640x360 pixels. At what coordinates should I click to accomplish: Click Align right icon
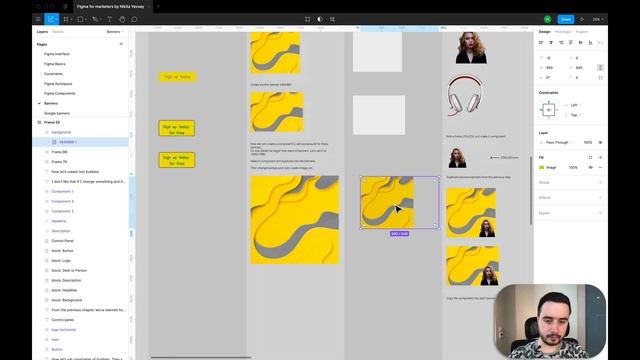[x=561, y=42]
